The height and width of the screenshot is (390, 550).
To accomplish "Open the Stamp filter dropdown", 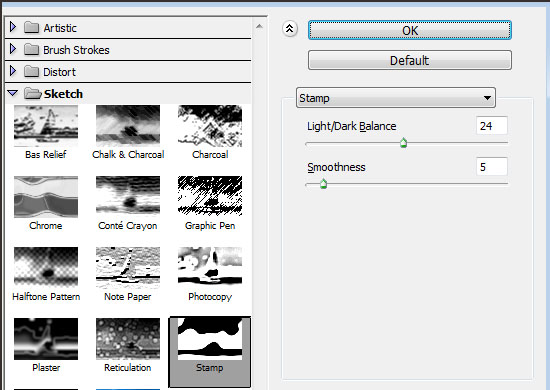I will (396, 98).
